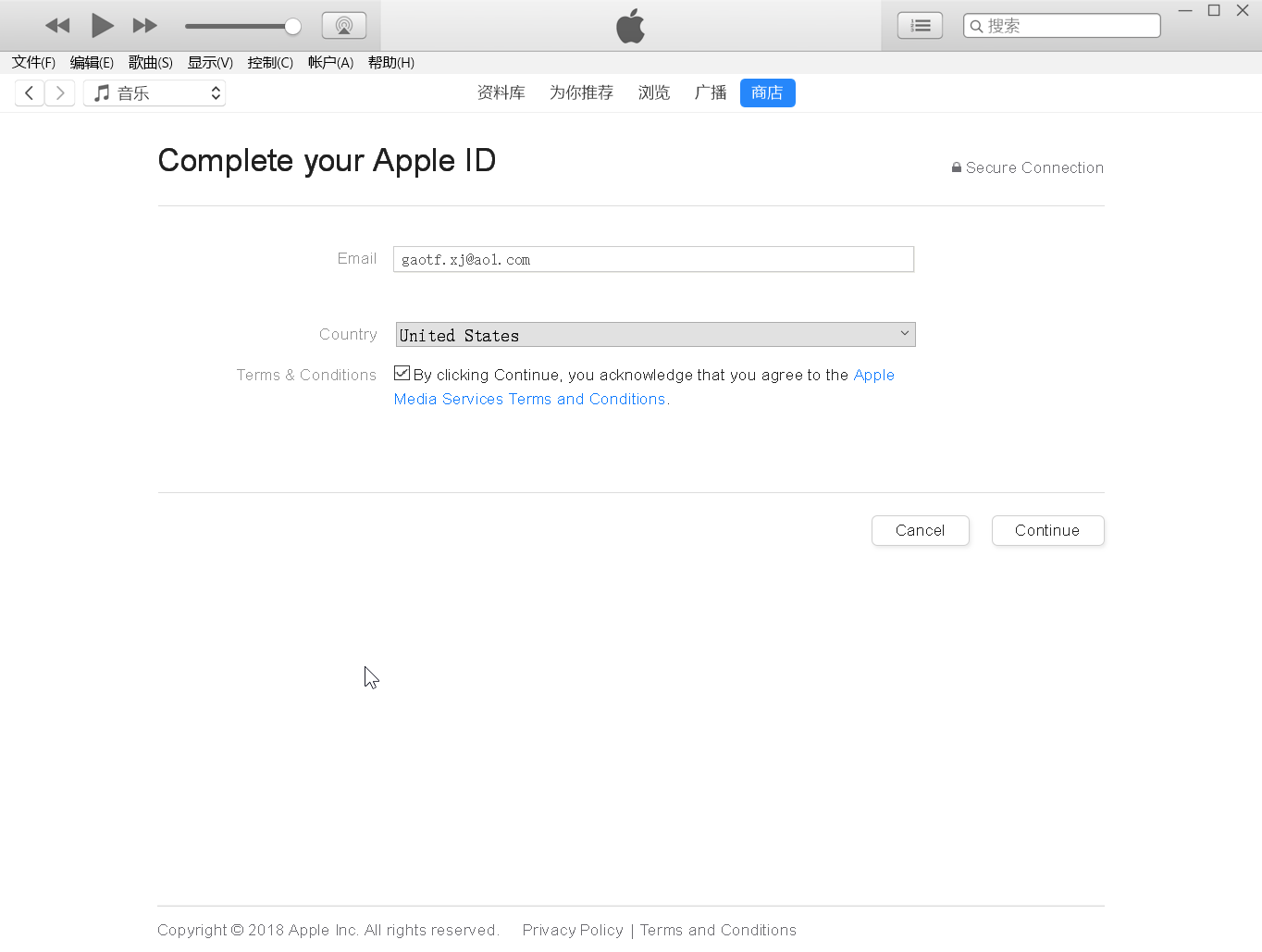The width and height of the screenshot is (1262, 952).
Task: Go forward with the right arrow
Action: 60,93
